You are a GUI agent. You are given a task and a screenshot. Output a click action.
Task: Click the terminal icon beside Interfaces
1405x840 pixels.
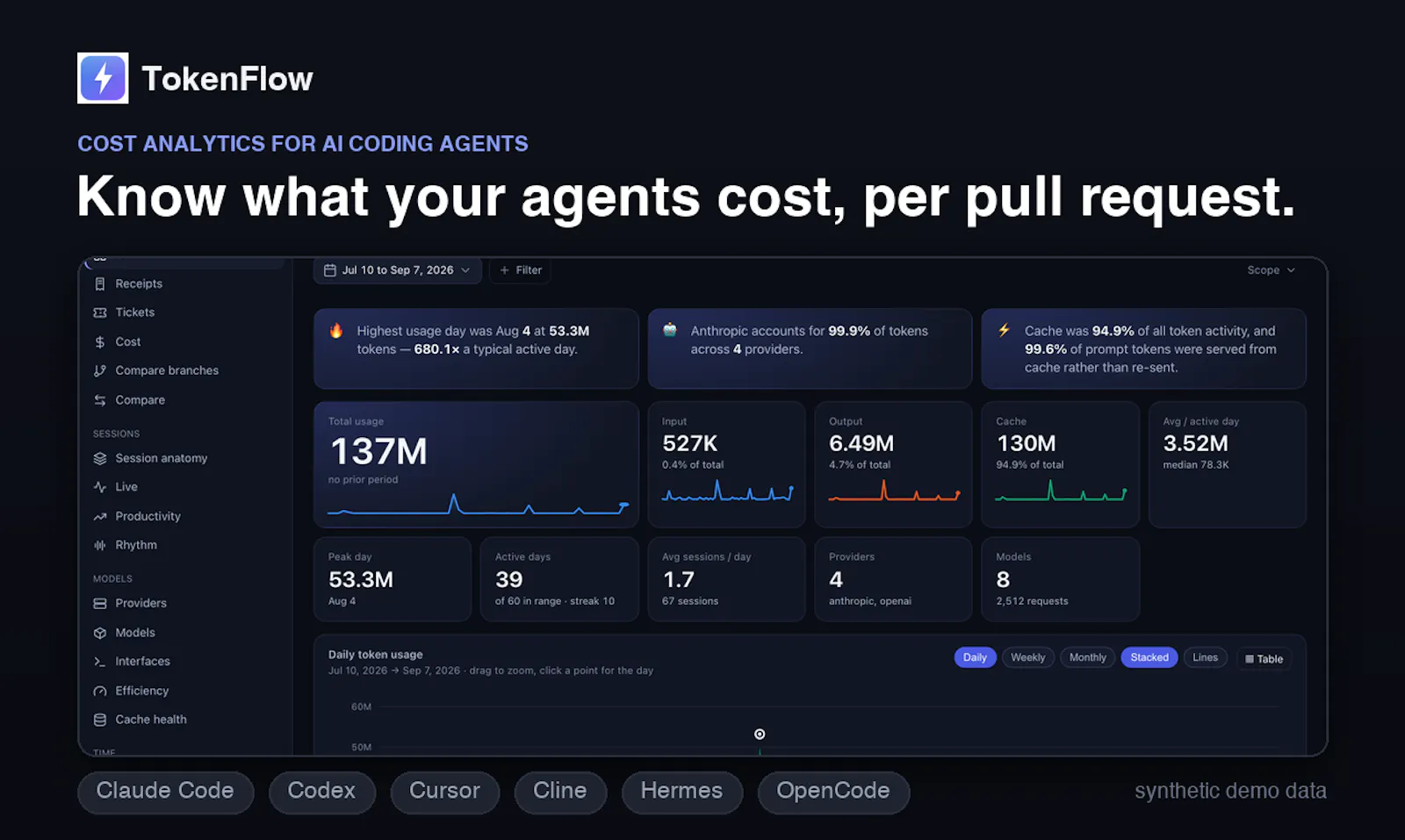pyautogui.click(x=100, y=662)
